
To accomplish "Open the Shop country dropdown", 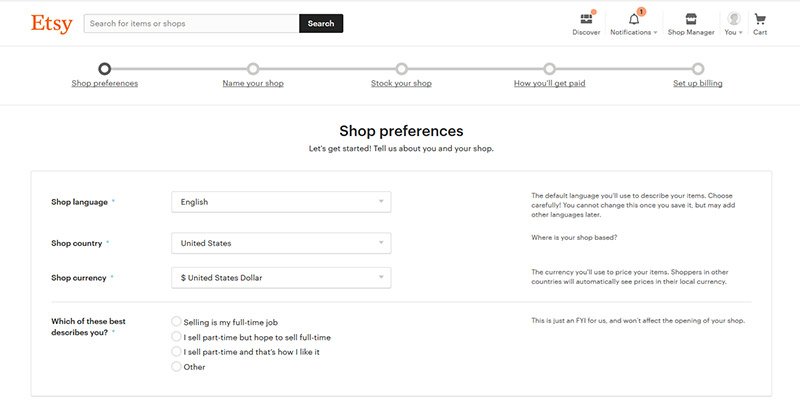I will pyautogui.click(x=281, y=243).
